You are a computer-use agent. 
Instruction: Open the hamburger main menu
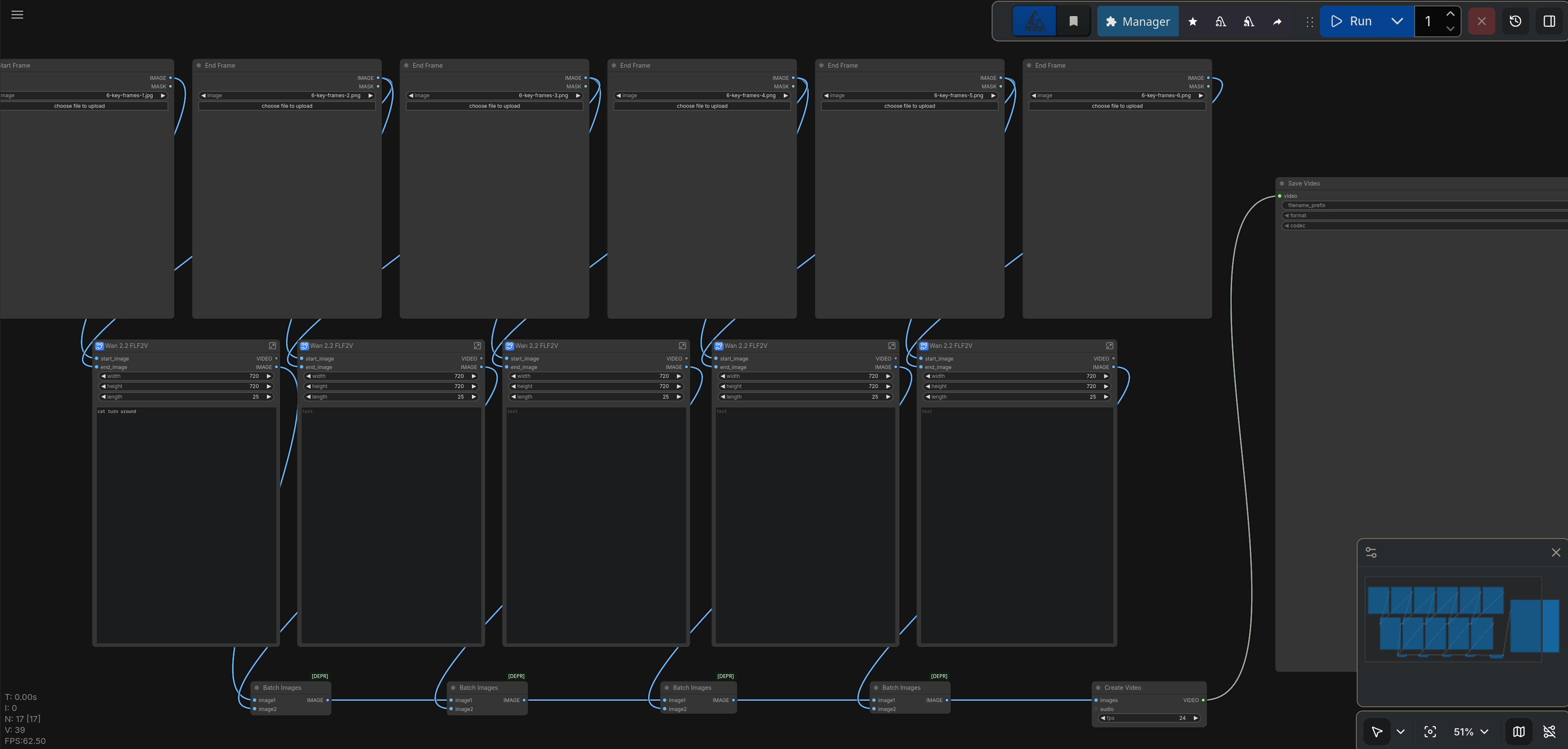pyautogui.click(x=17, y=15)
